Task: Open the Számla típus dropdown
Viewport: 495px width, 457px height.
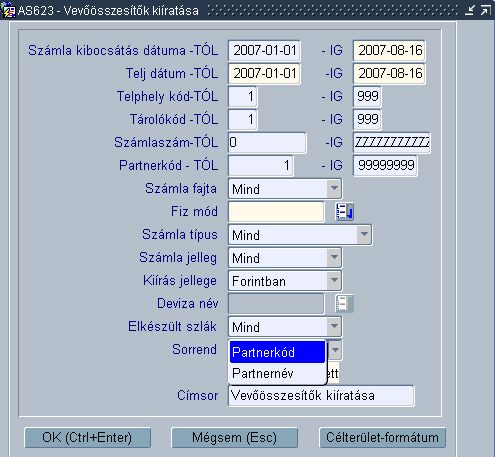Action: (x=364, y=234)
